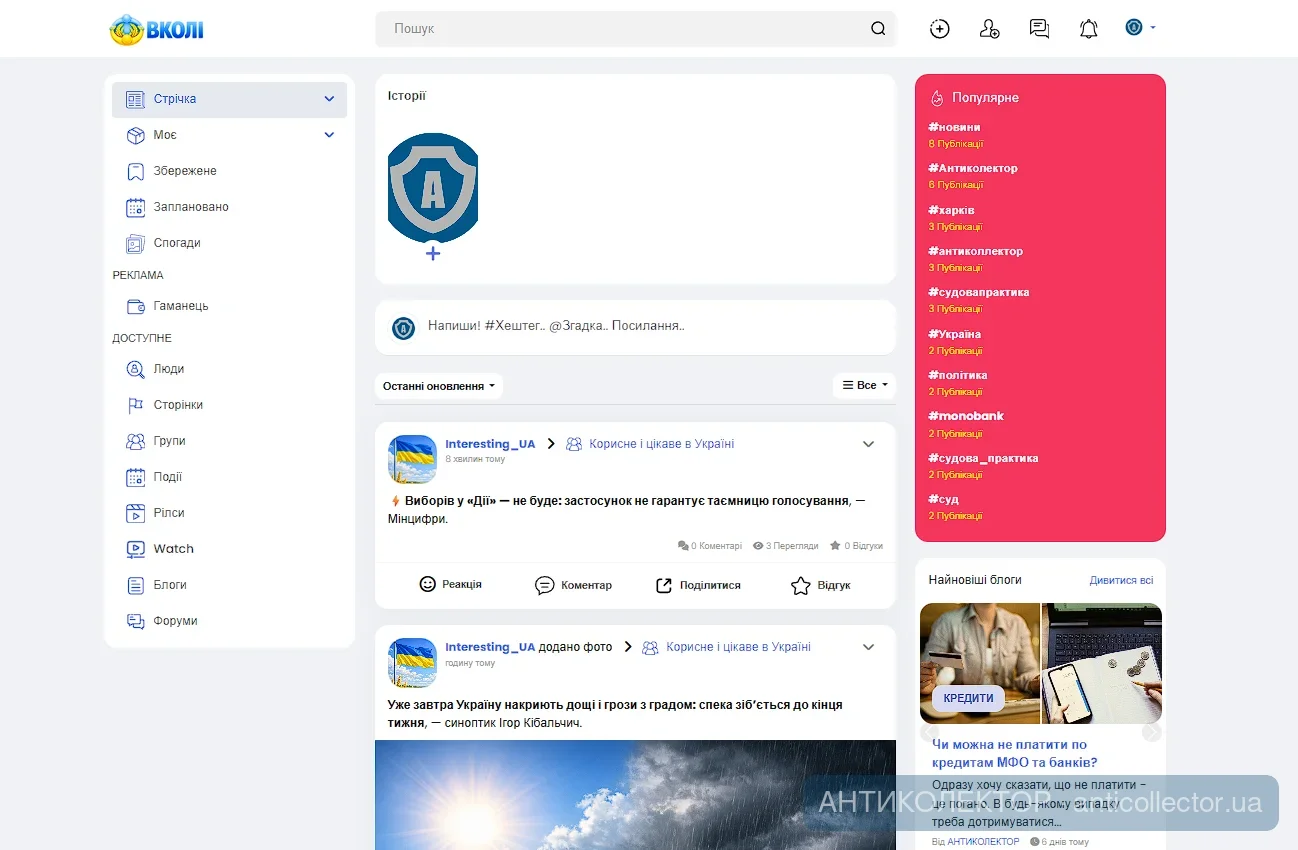Open post options chevron for Виборів у «Дії» post
The image size is (1298, 850).
(868, 444)
